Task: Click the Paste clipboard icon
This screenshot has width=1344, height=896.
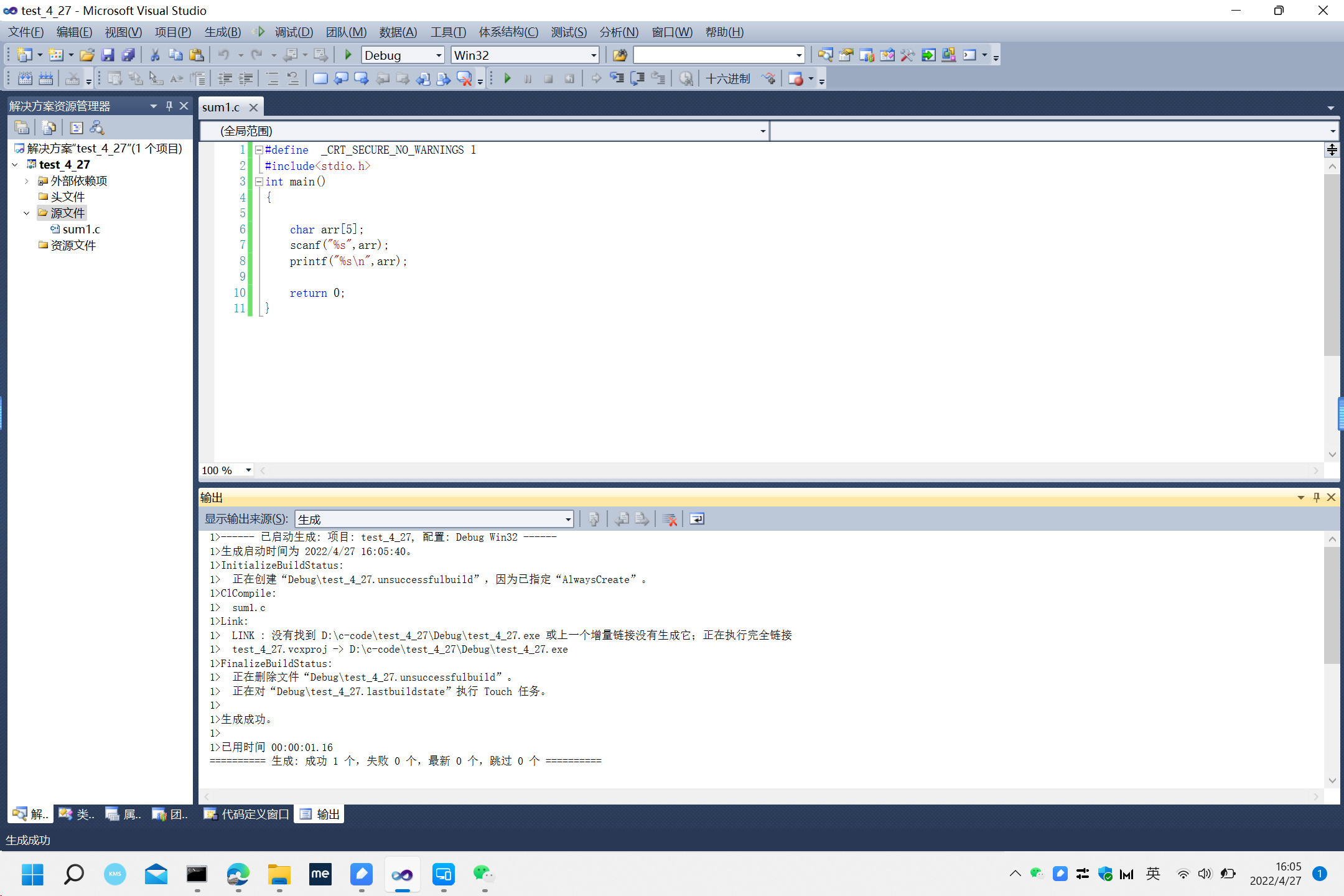Action: tap(196, 55)
